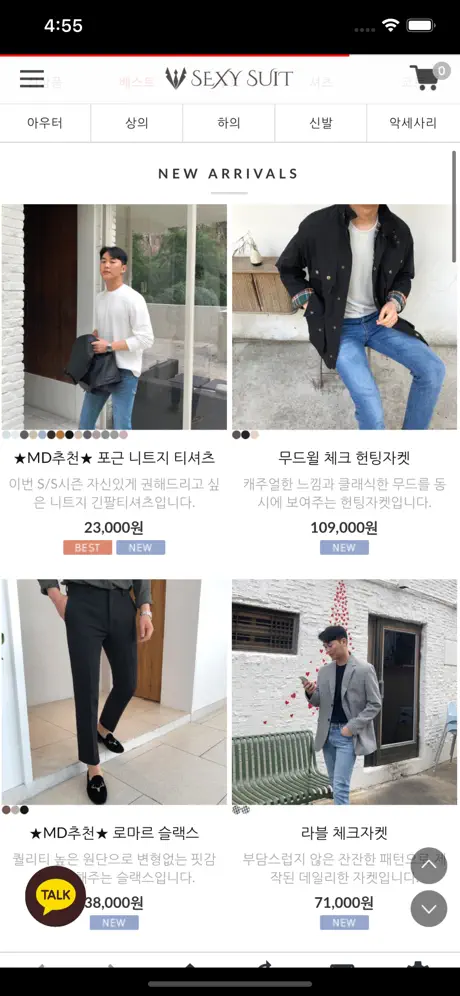Viewport: 460px width, 996px height.
Task: Tap the hunting jacket product photo
Action: point(344,317)
